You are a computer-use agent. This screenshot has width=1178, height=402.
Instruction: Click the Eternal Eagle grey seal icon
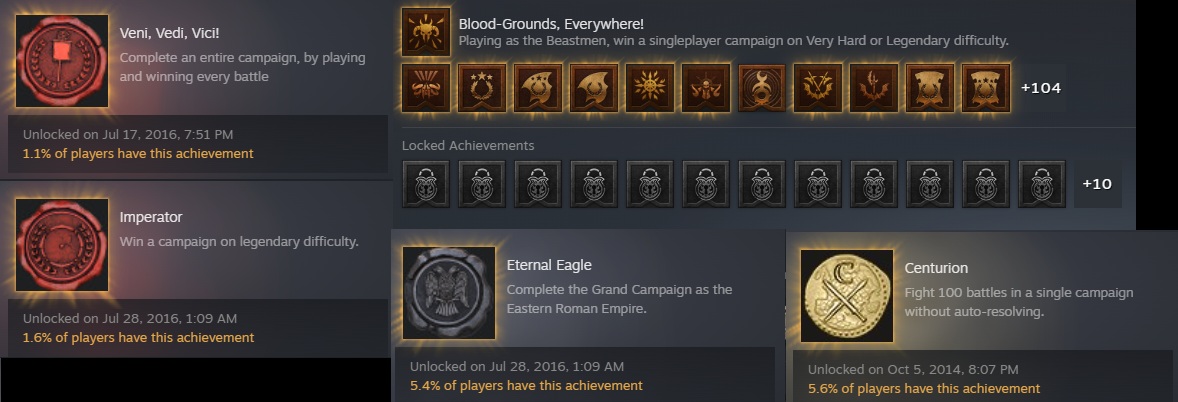click(449, 292)
